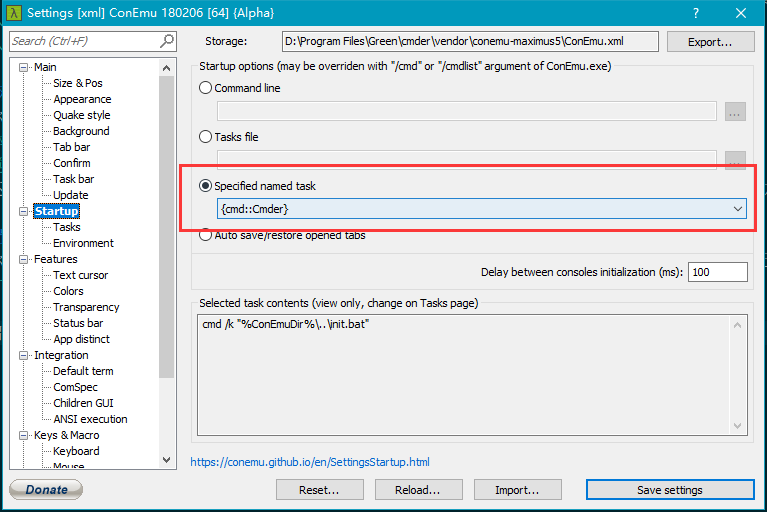767x512 pixels.
Task: Click the Main tree label
Action: point(45,67)
